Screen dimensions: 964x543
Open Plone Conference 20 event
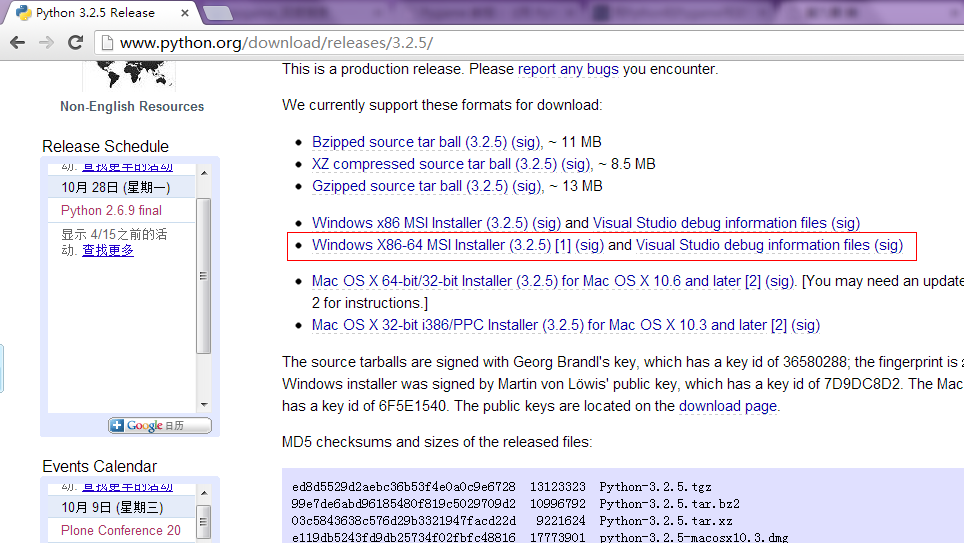120,530
